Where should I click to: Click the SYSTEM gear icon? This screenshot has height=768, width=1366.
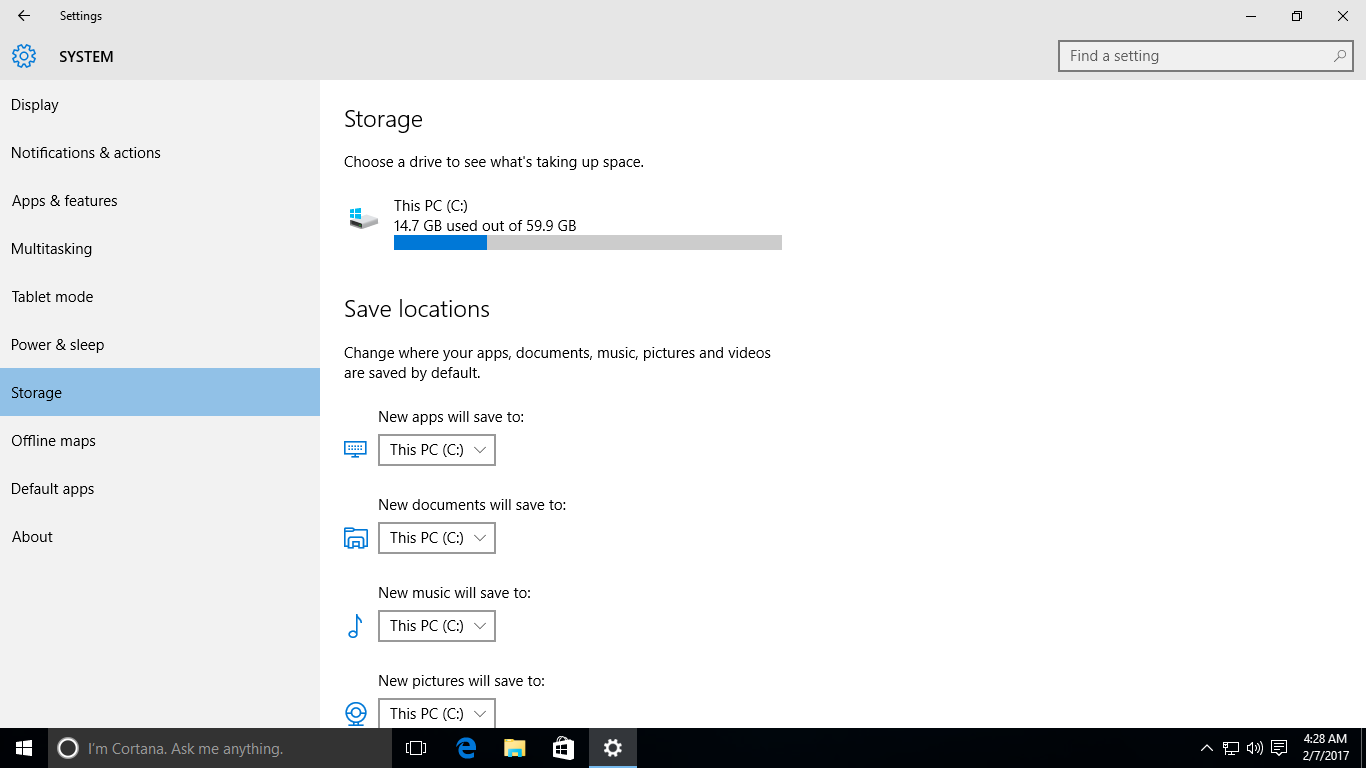pyautogui.click(x=24, y=56)
